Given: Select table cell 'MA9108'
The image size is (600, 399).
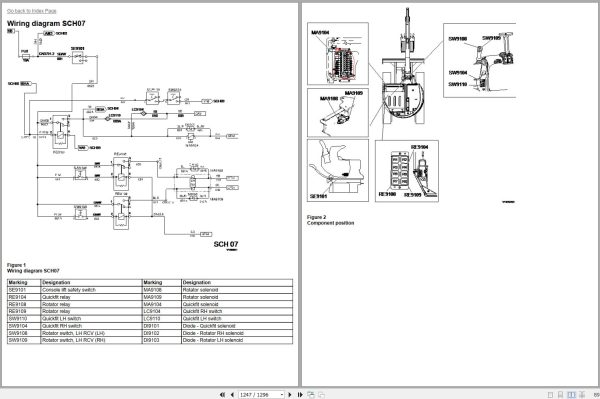Looking at the screenshot, I should tap(161, 290).
